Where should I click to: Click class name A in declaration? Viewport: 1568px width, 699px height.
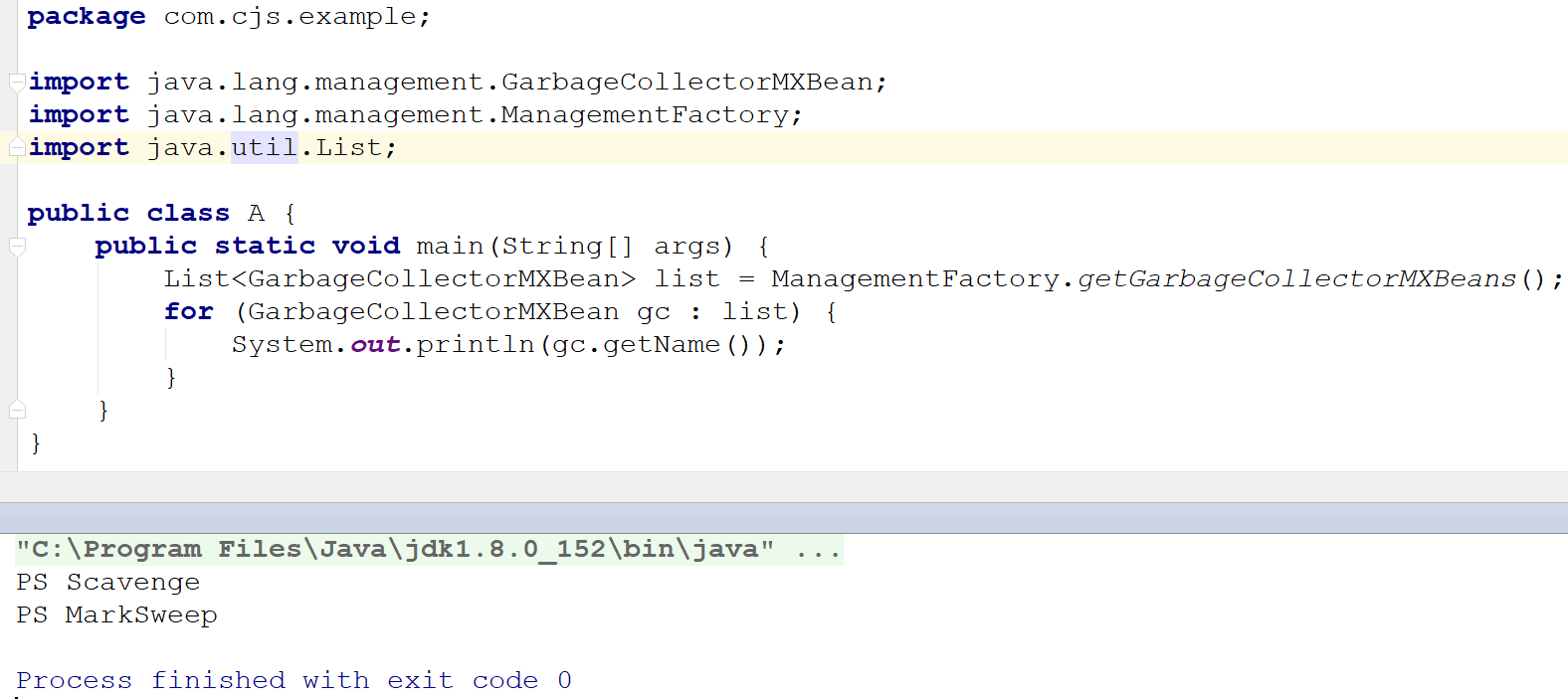(x=256, y=213)
